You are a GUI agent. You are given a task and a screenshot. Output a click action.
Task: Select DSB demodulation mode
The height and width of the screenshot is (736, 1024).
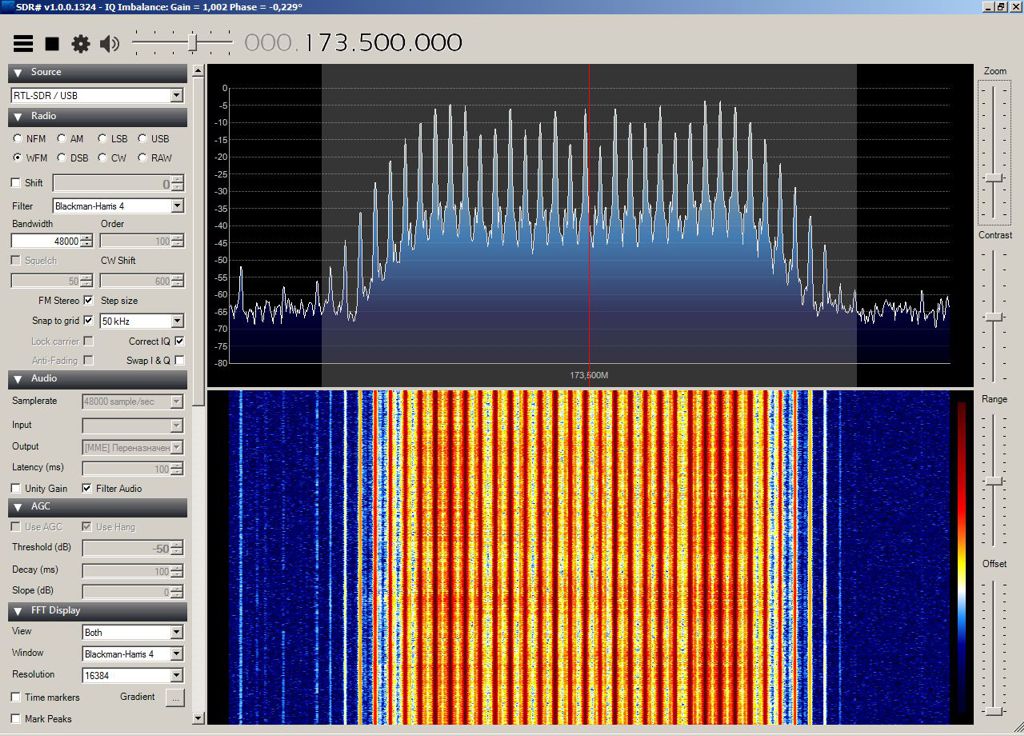61,157
